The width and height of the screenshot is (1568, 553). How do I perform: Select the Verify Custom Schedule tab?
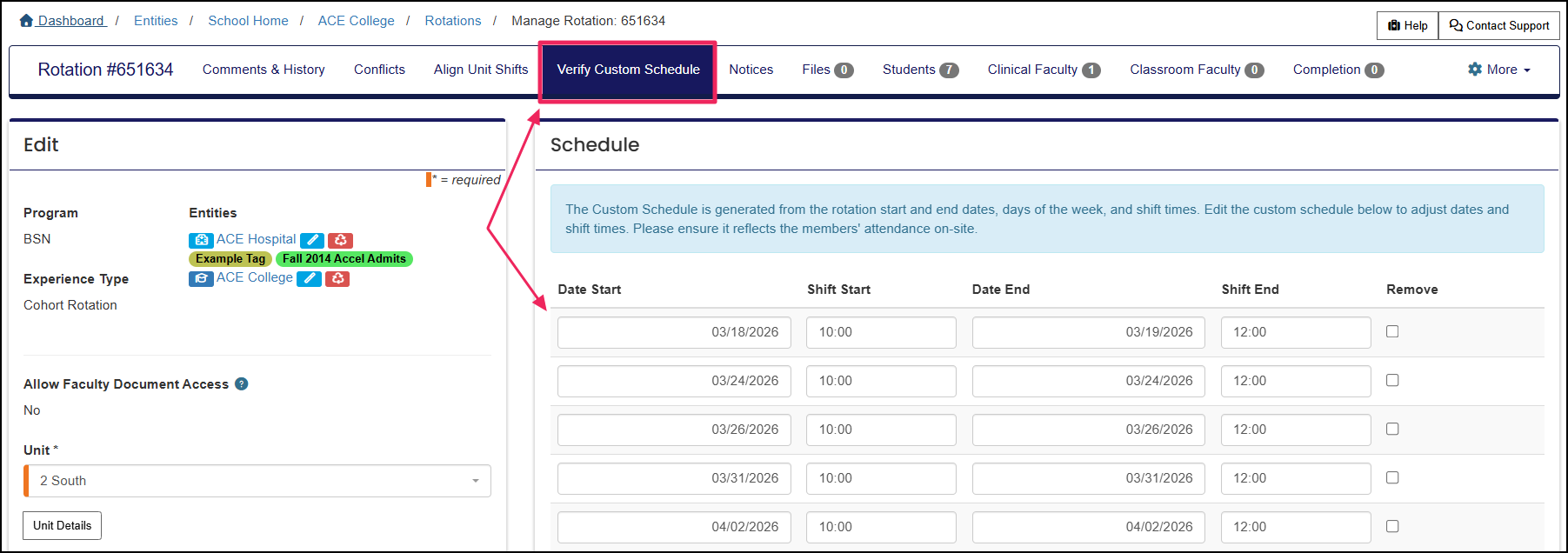tap(628, 70)
